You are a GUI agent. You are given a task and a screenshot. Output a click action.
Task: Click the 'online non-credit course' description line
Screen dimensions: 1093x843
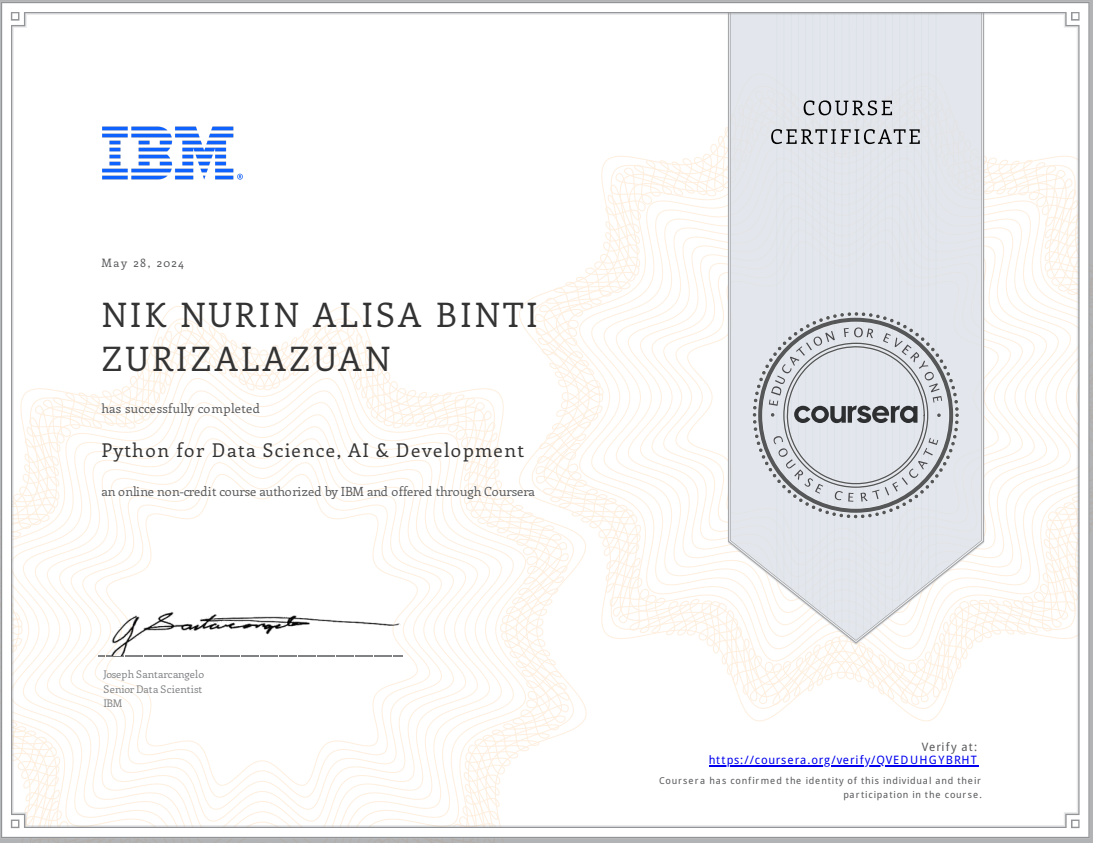pyautogui.click(x=318, y=492)
